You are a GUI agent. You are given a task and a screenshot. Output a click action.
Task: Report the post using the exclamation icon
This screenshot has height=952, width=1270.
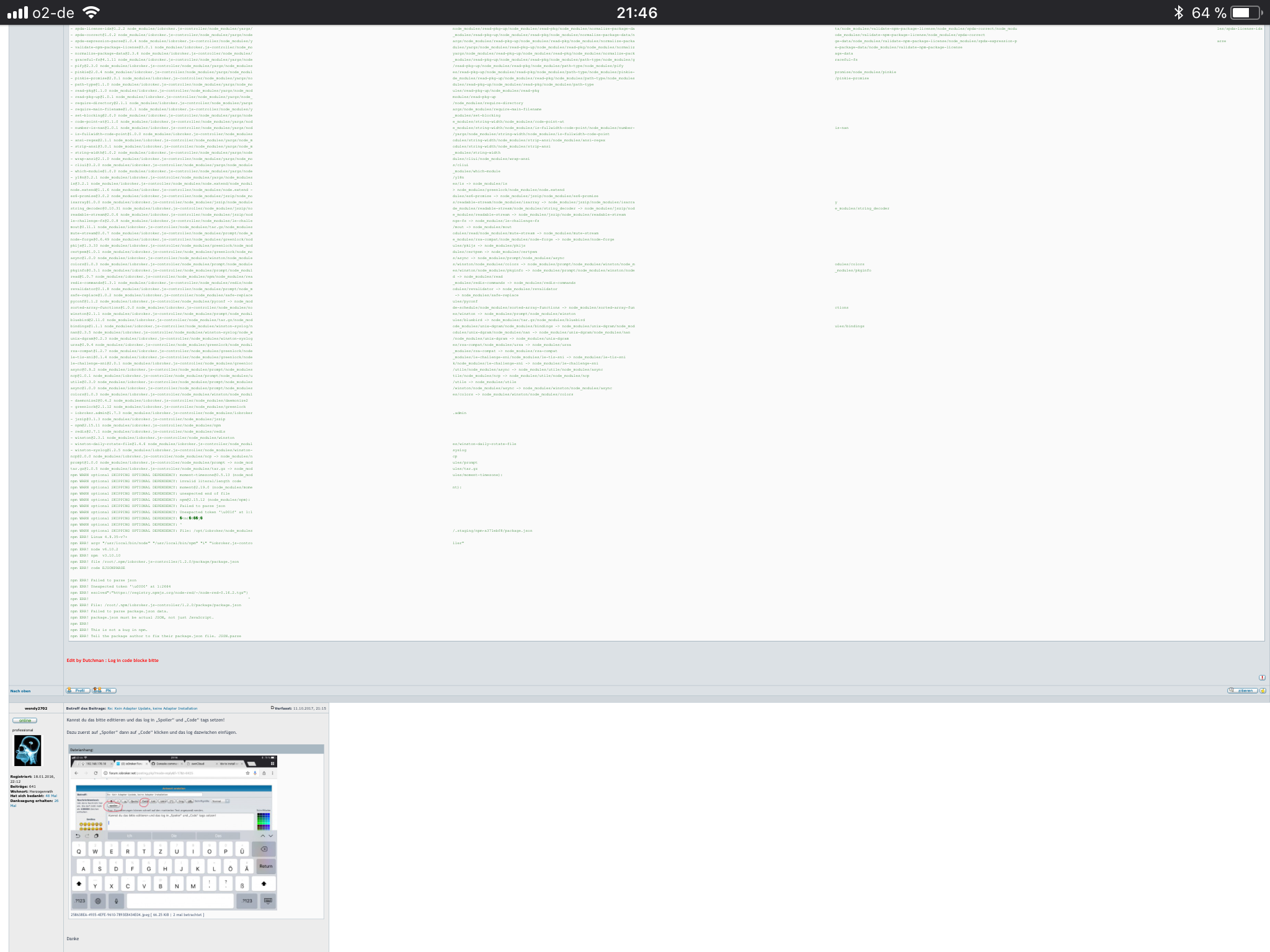point(1262,677)
